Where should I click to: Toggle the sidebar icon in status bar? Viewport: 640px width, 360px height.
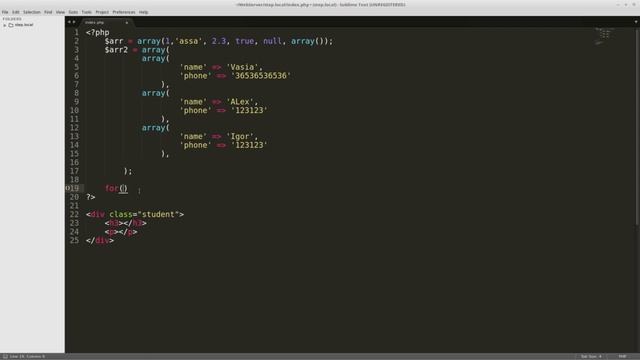(x=5, y=356)
